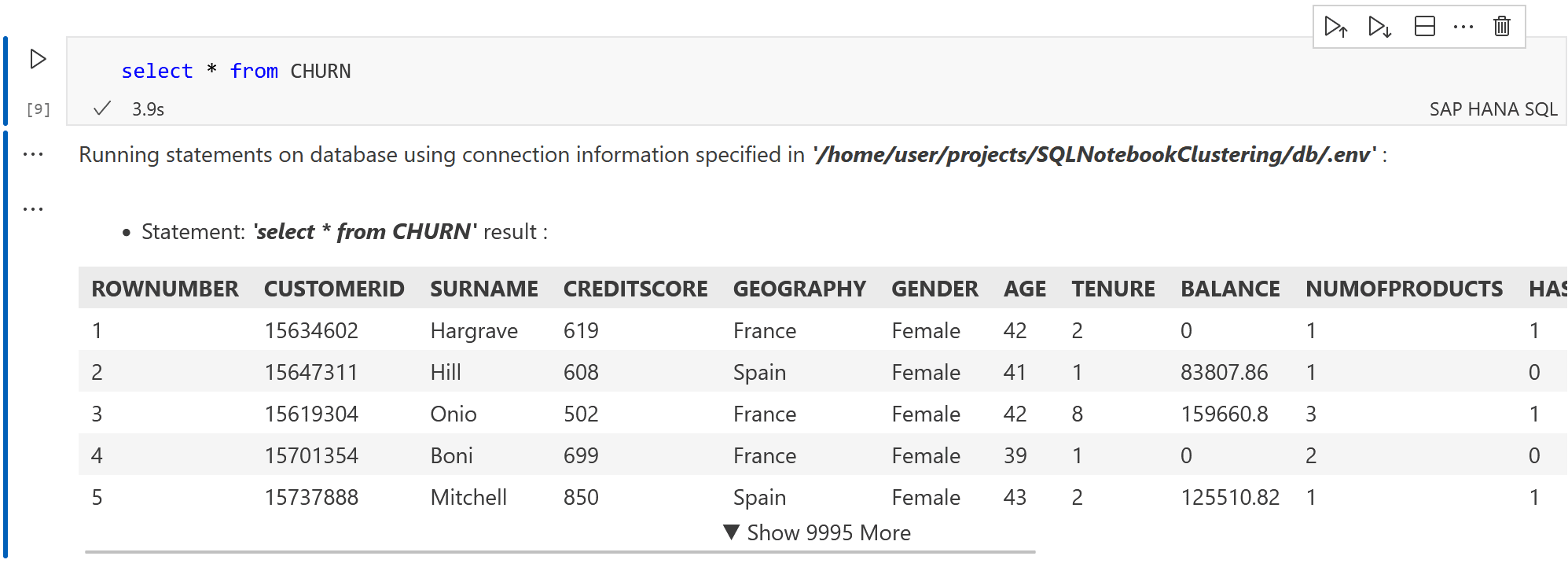This screenshot has width=1568, height=567.
Task: Click the execution success checkmark icon
Action: 102,109
